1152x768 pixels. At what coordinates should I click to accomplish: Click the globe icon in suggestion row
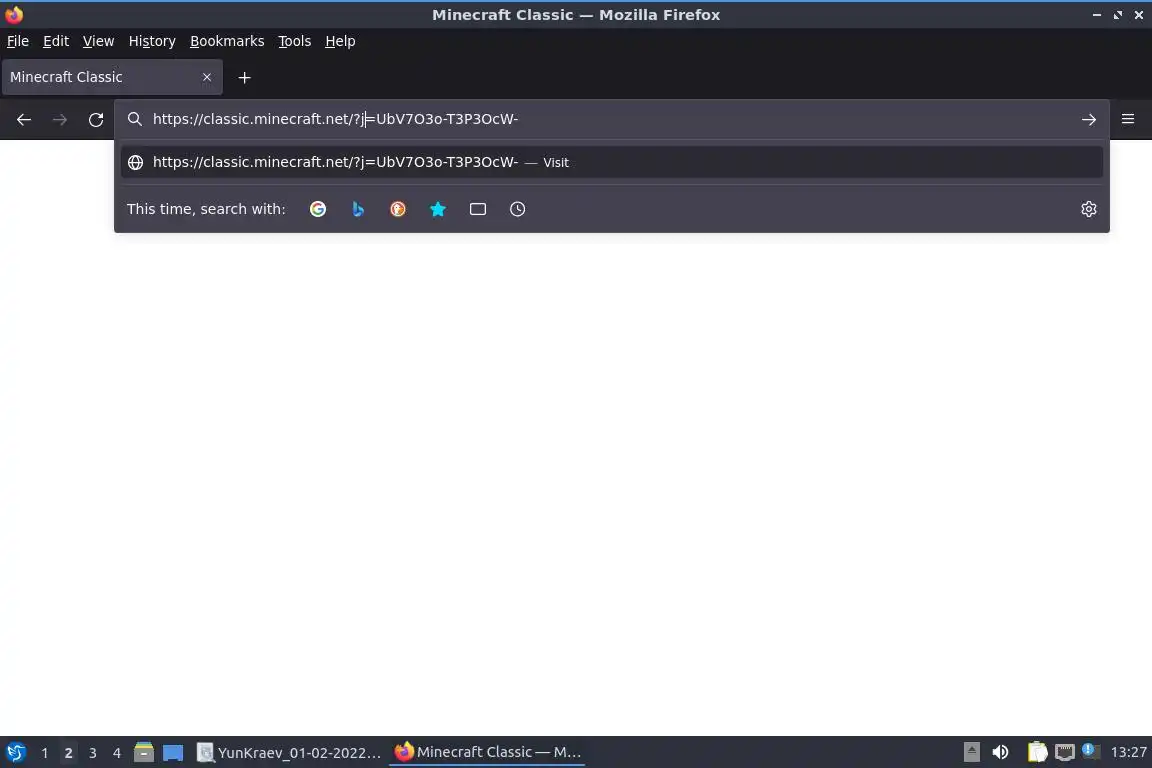click(x=135, y=162)
